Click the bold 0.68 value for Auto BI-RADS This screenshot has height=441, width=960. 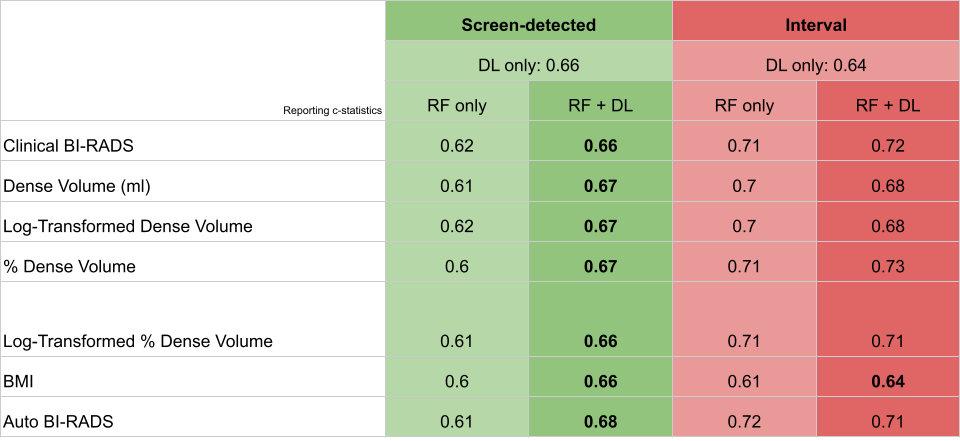coord(600,422)
